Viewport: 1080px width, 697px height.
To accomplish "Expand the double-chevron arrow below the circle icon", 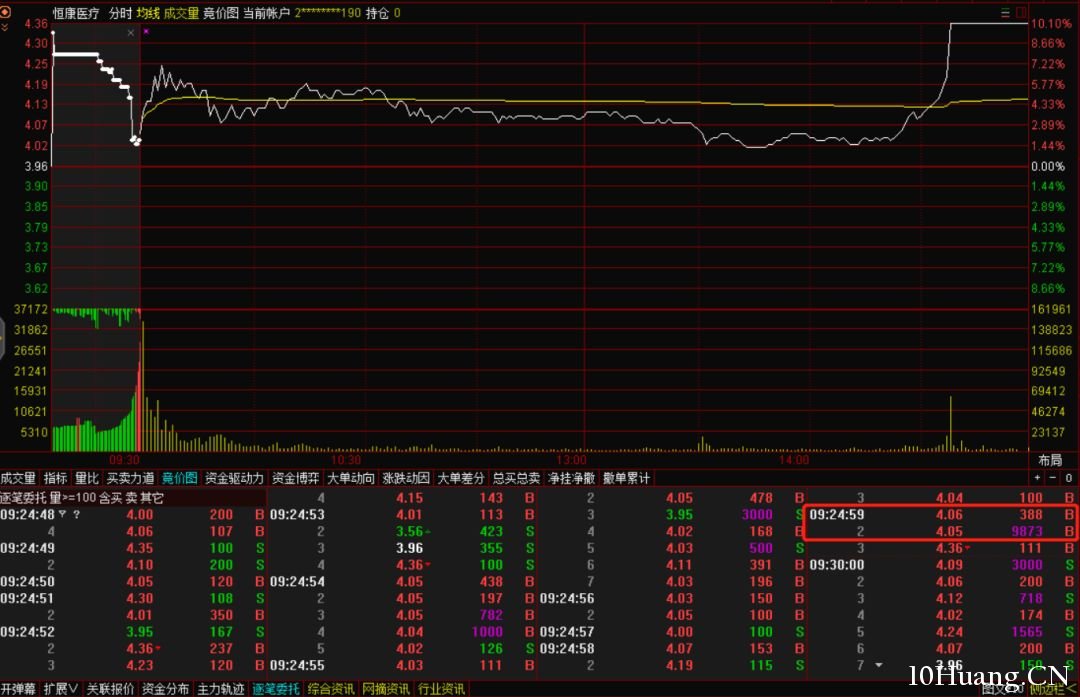I will point(5,27).
